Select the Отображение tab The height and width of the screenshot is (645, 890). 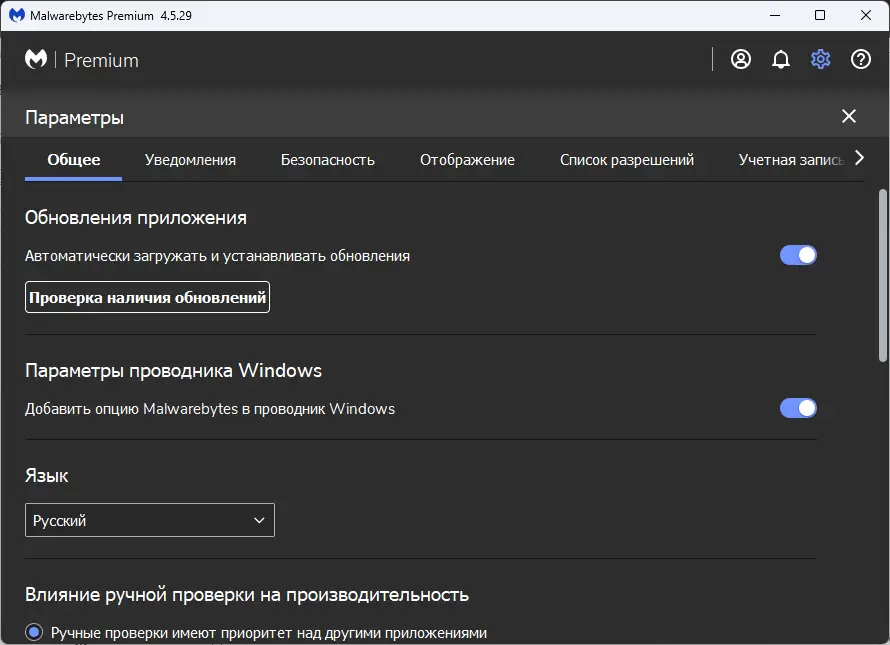click(469, 159)
